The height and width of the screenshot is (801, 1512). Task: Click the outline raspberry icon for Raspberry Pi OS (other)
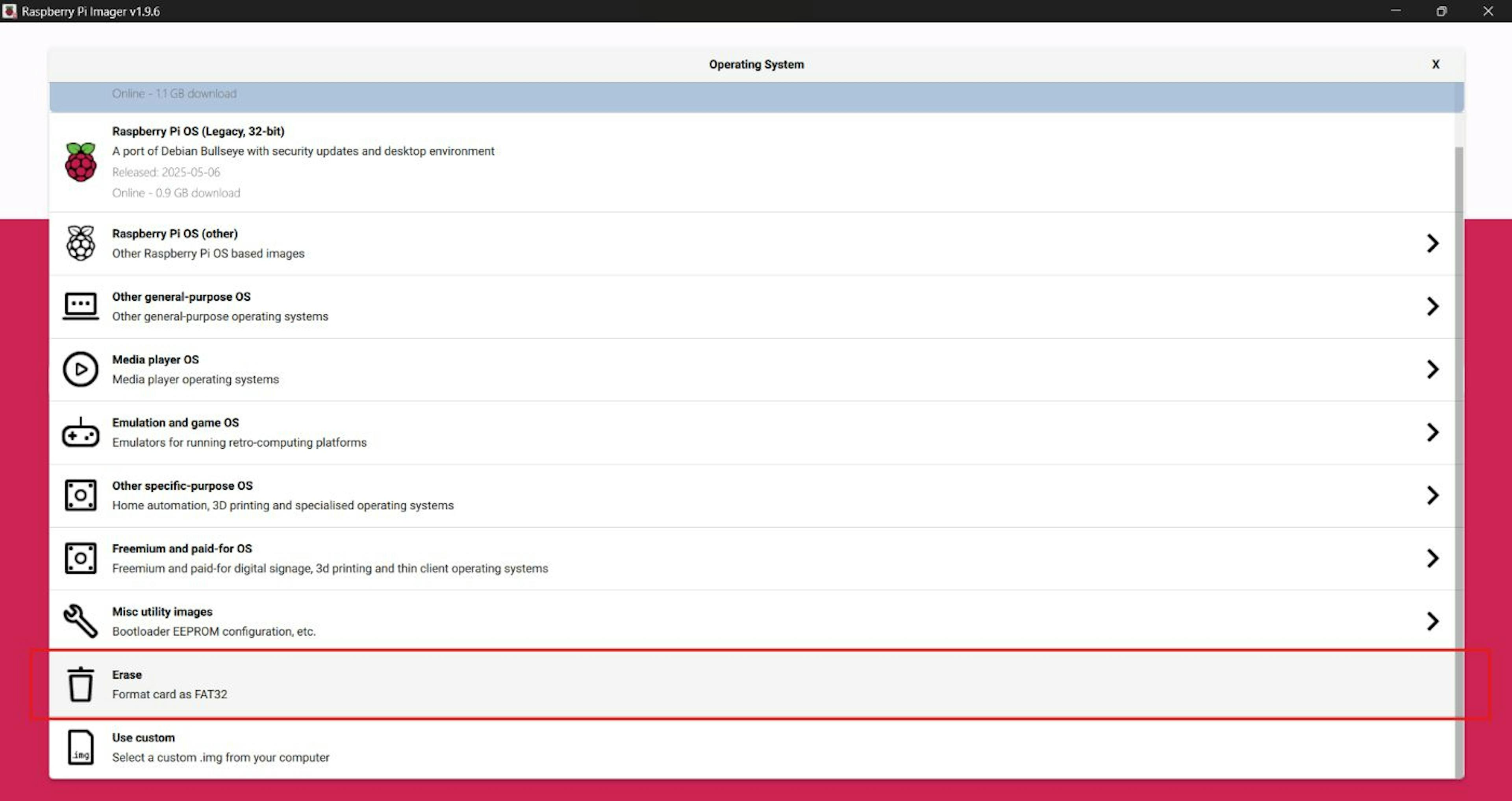click(80, 243)
